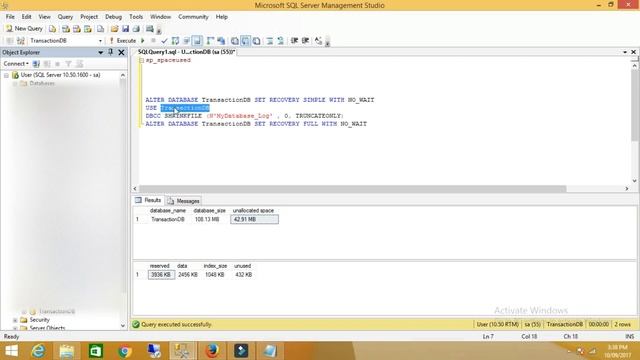Click the New Query toolbar button
Image resolution: width=640 pixels, height=360 pixels.
(24, 29)
